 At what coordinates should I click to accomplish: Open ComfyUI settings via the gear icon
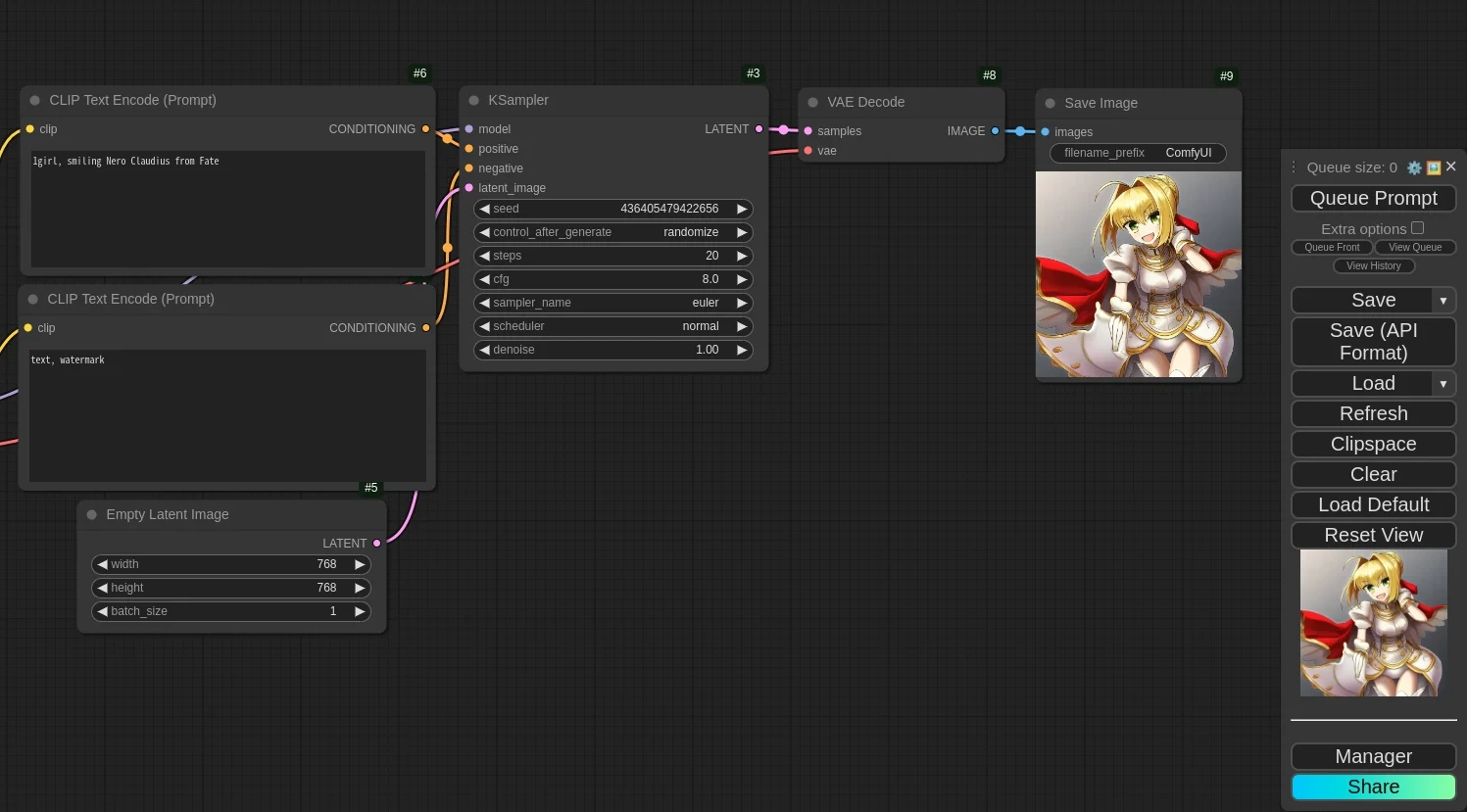1413,167
